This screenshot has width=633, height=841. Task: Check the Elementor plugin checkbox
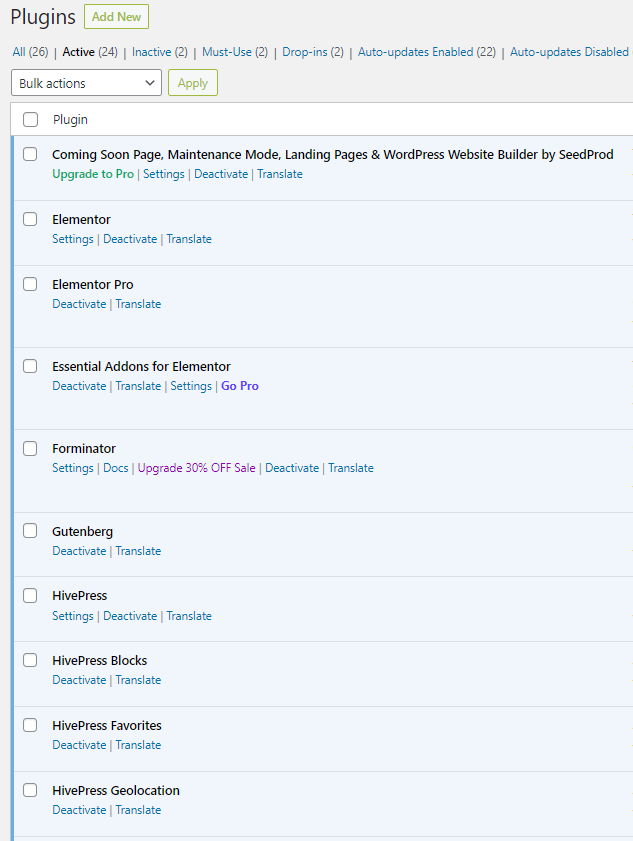click(30, 219)
